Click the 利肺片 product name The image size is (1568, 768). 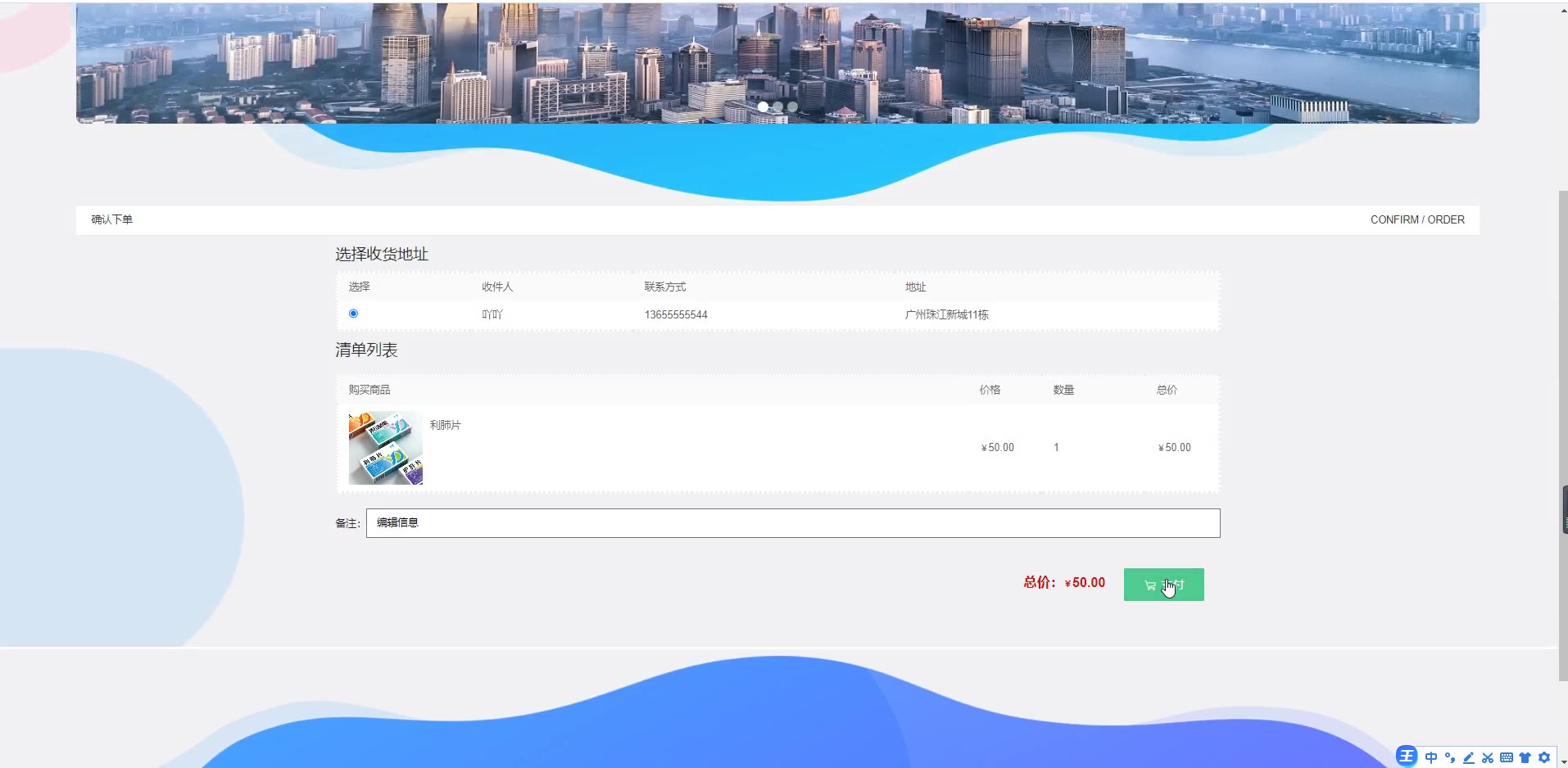point(445,425)
